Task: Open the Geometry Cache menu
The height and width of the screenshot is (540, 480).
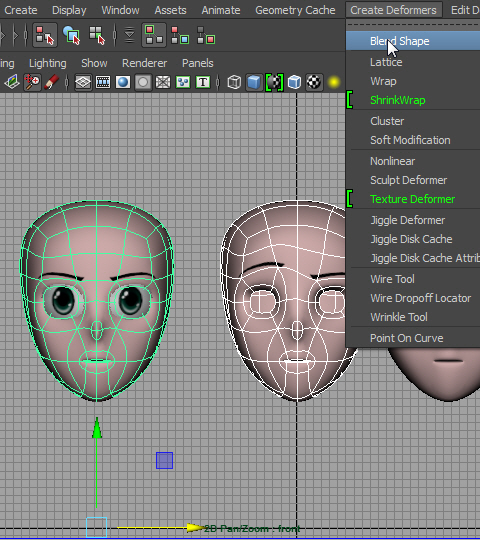Action: click(295, 10)
